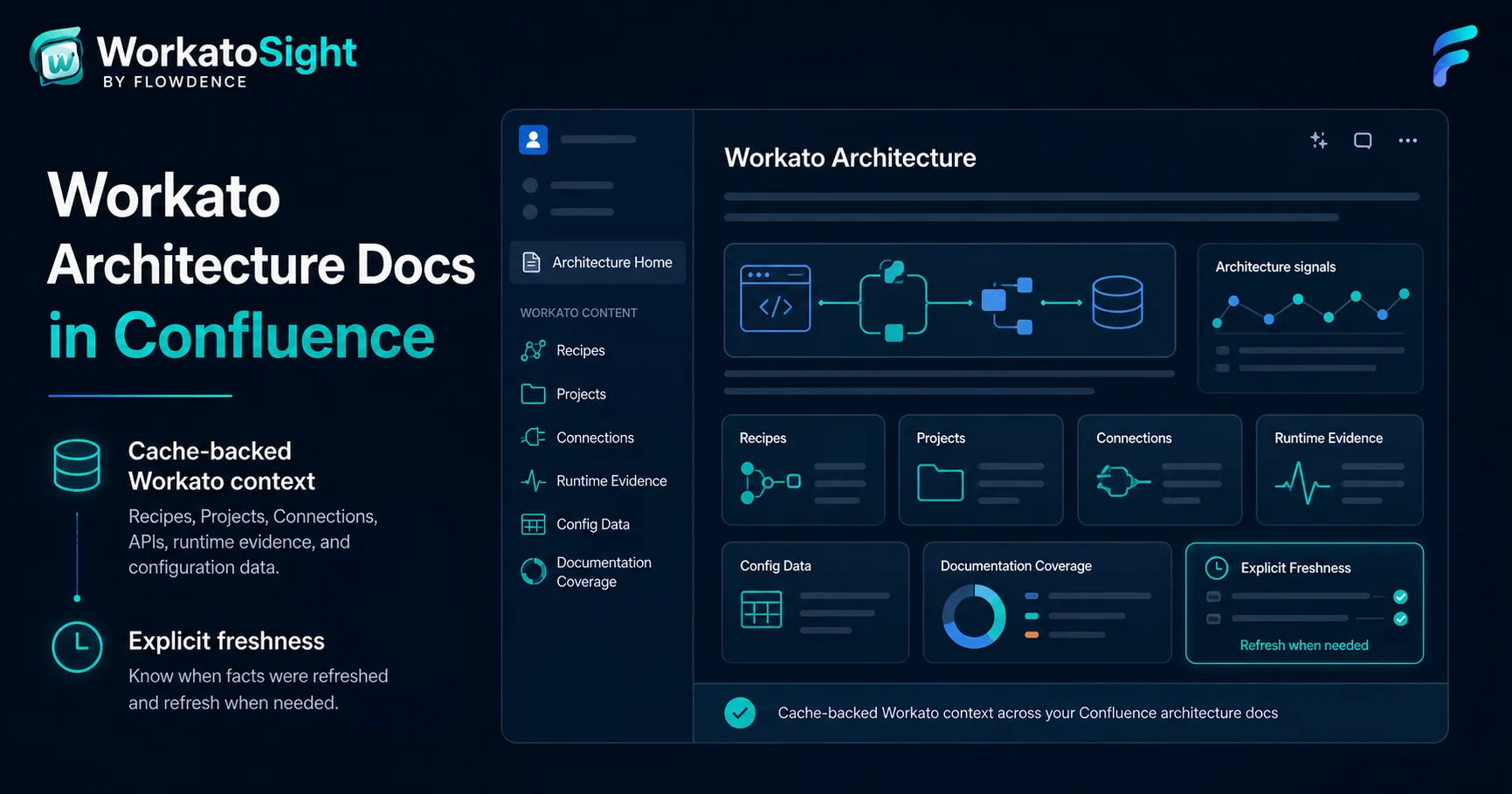
Task: Open the comments icon in header
Action: coord(1363,141)
